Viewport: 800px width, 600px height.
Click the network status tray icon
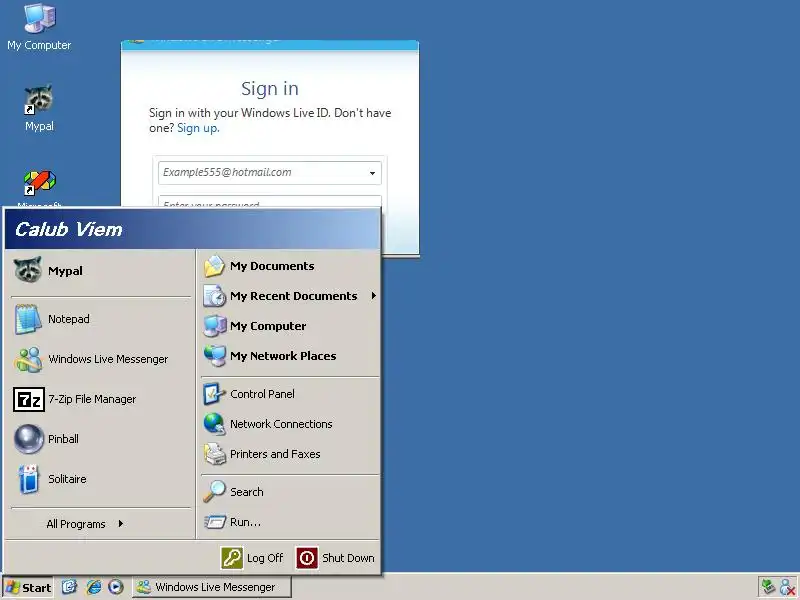pos(768,587)
